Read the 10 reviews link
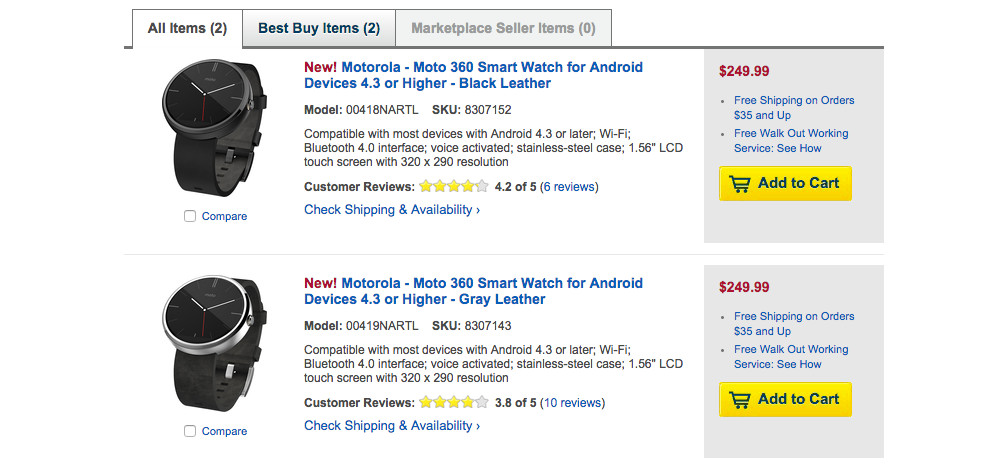 [x=573, y=403]
